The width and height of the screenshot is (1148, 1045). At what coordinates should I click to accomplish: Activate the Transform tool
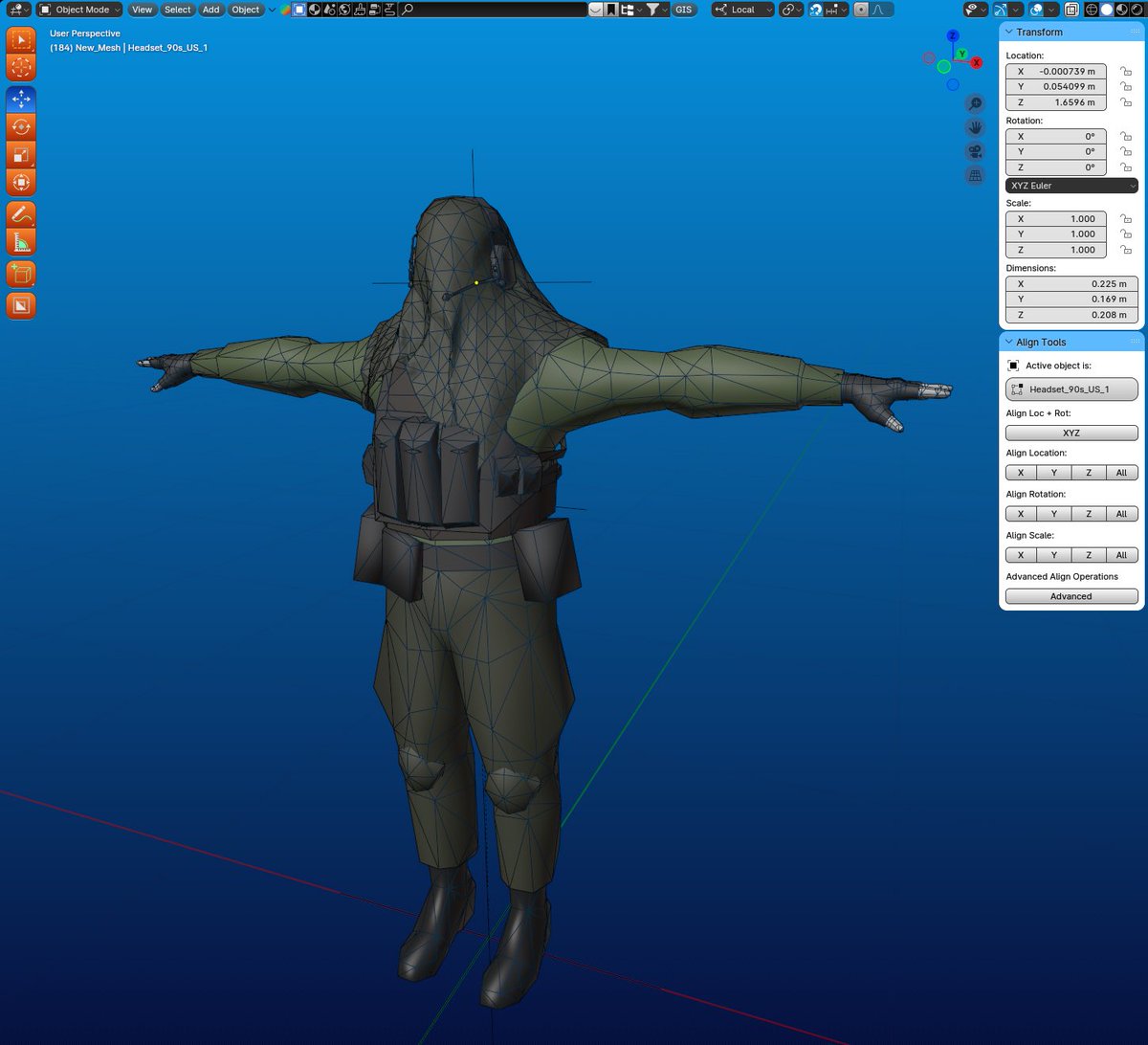(21, 182)
